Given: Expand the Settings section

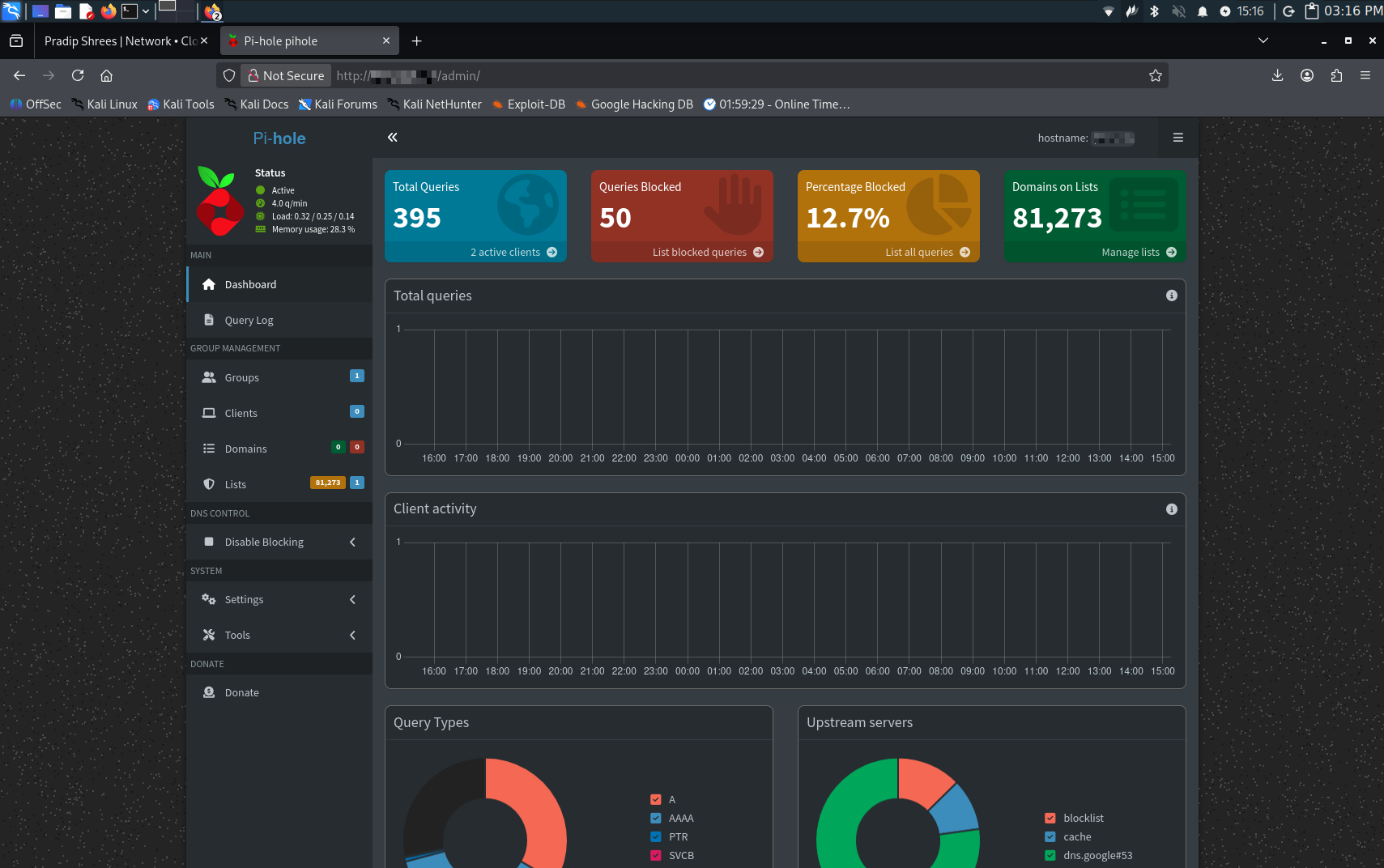Looking at the screenshot, I should [x=243, y=599].
